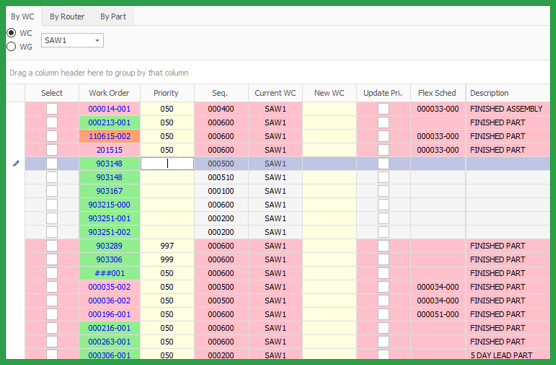Click the Description column header

pos(508,93)
